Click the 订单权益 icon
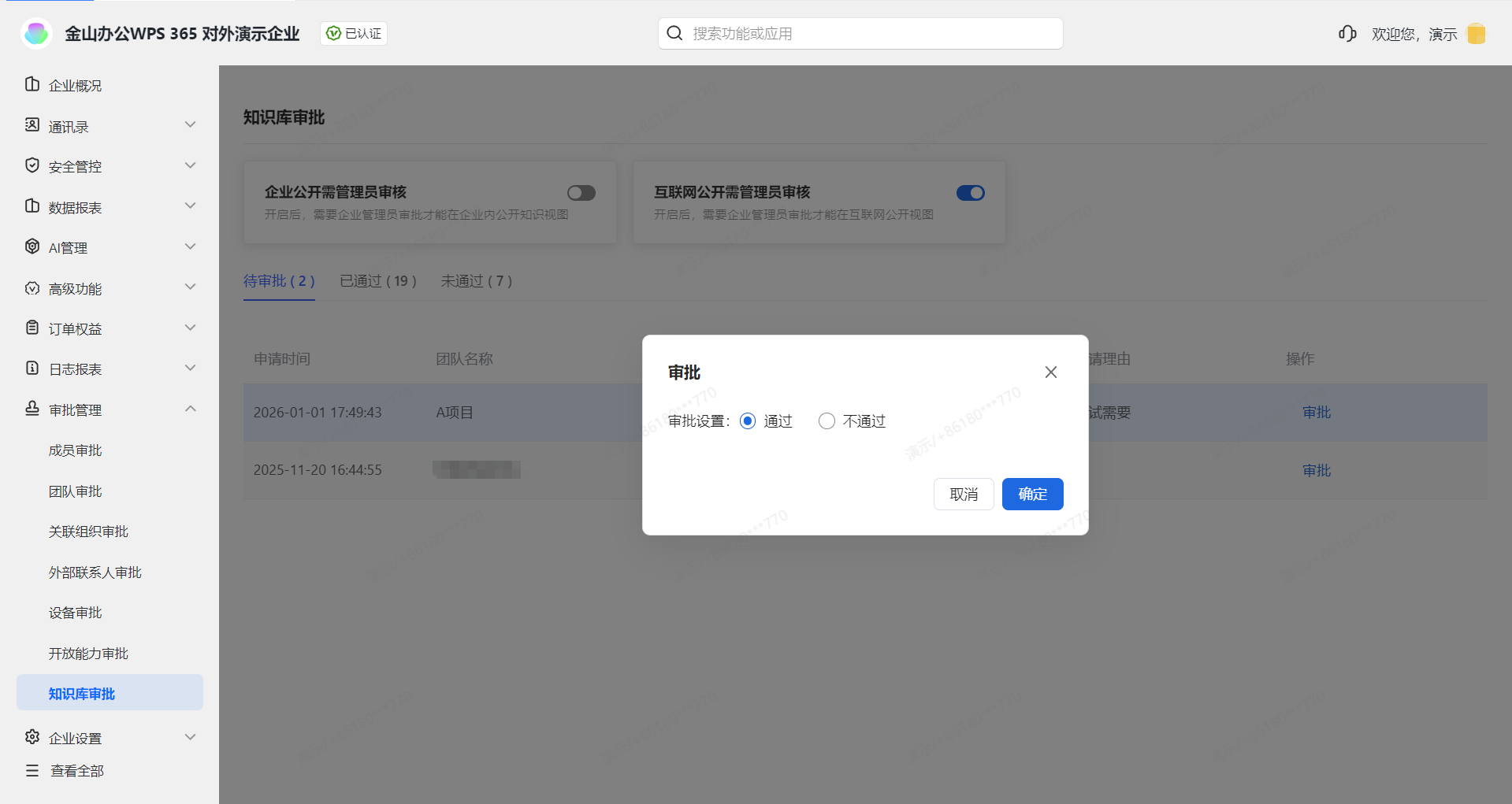This screenshot has width=1512, height=804. [x=32, y=328]
